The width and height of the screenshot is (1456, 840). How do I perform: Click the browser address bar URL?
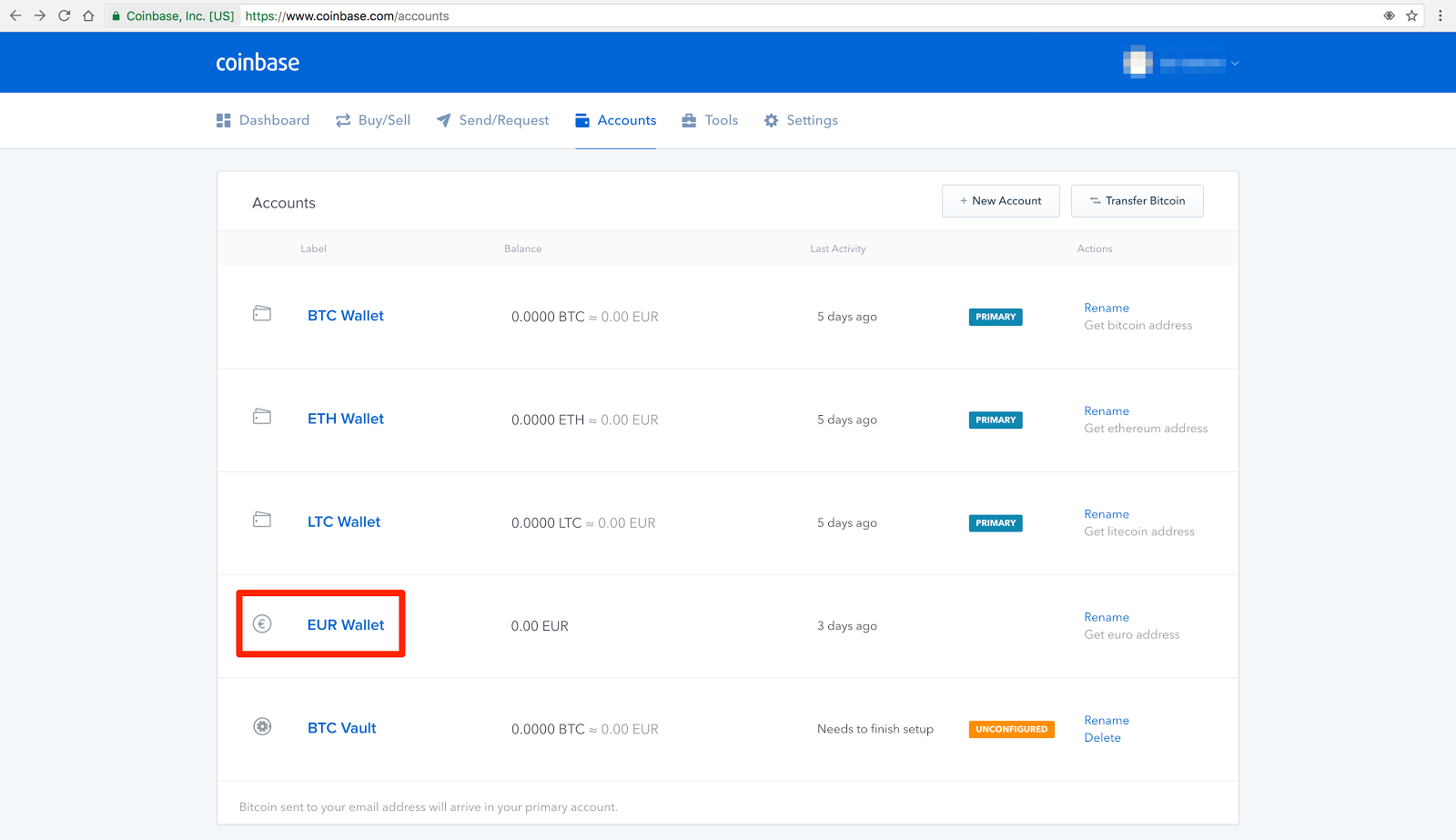tap(347, 15)
